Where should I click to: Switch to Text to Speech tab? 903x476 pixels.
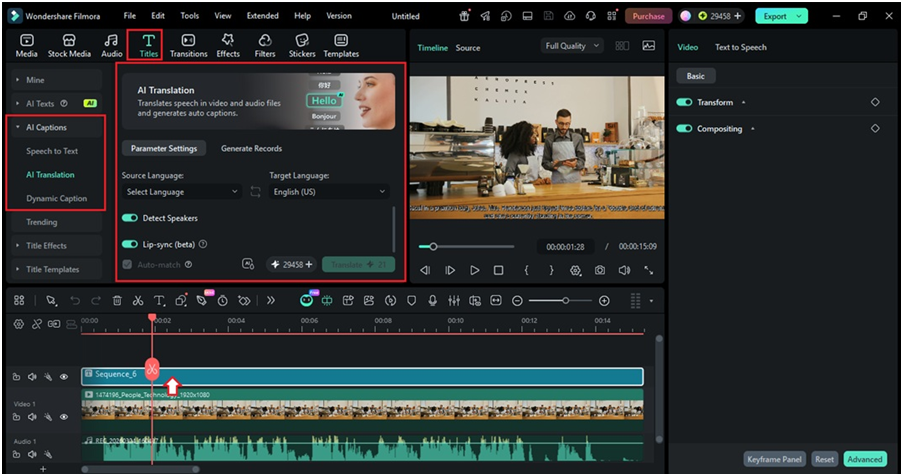click(741, 47)
